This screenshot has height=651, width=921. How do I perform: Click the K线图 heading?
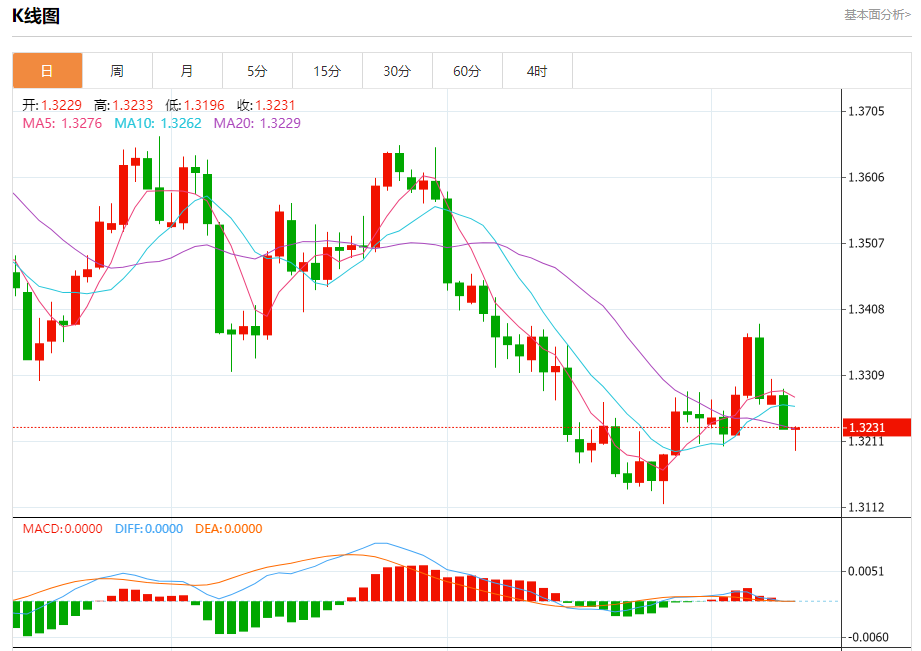(x=36, y=16)
